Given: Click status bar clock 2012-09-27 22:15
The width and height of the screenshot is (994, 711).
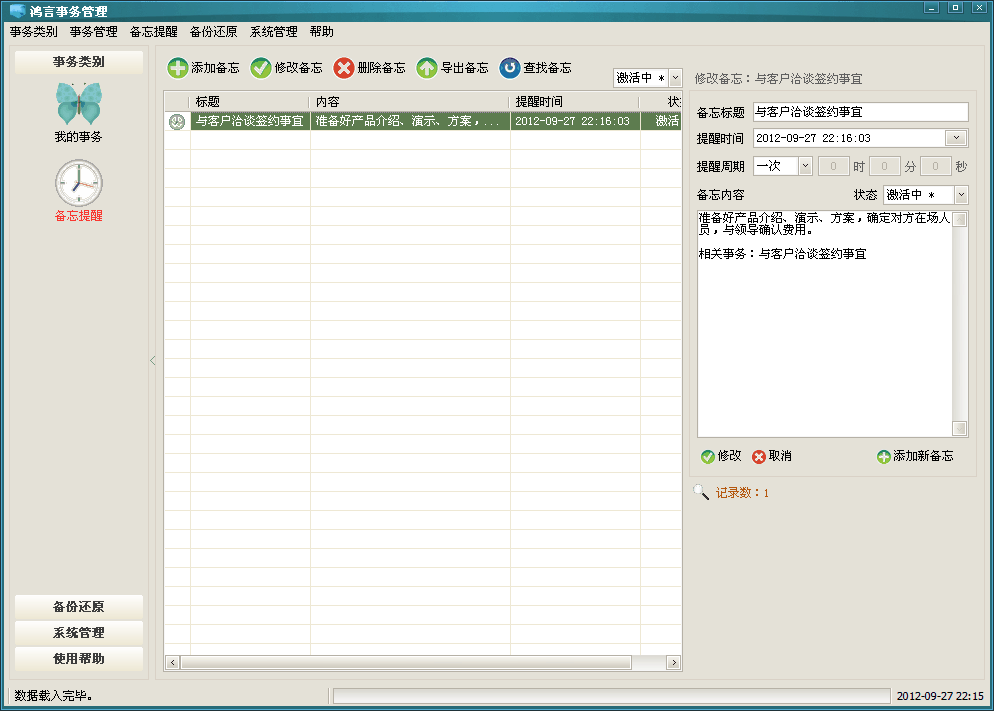Looking at the screenshot, I should point(940,696).
